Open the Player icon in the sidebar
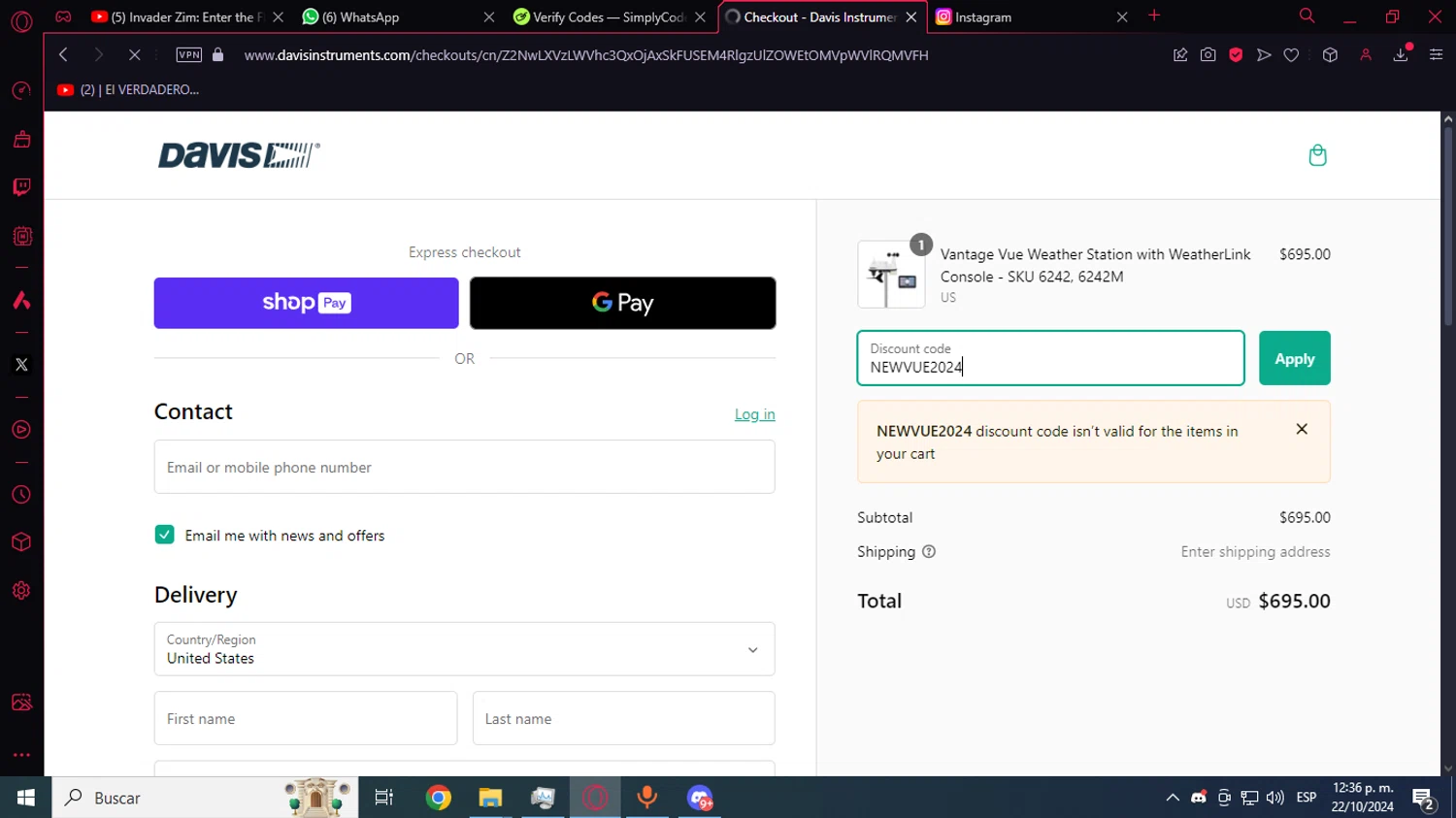 point(21,430)
